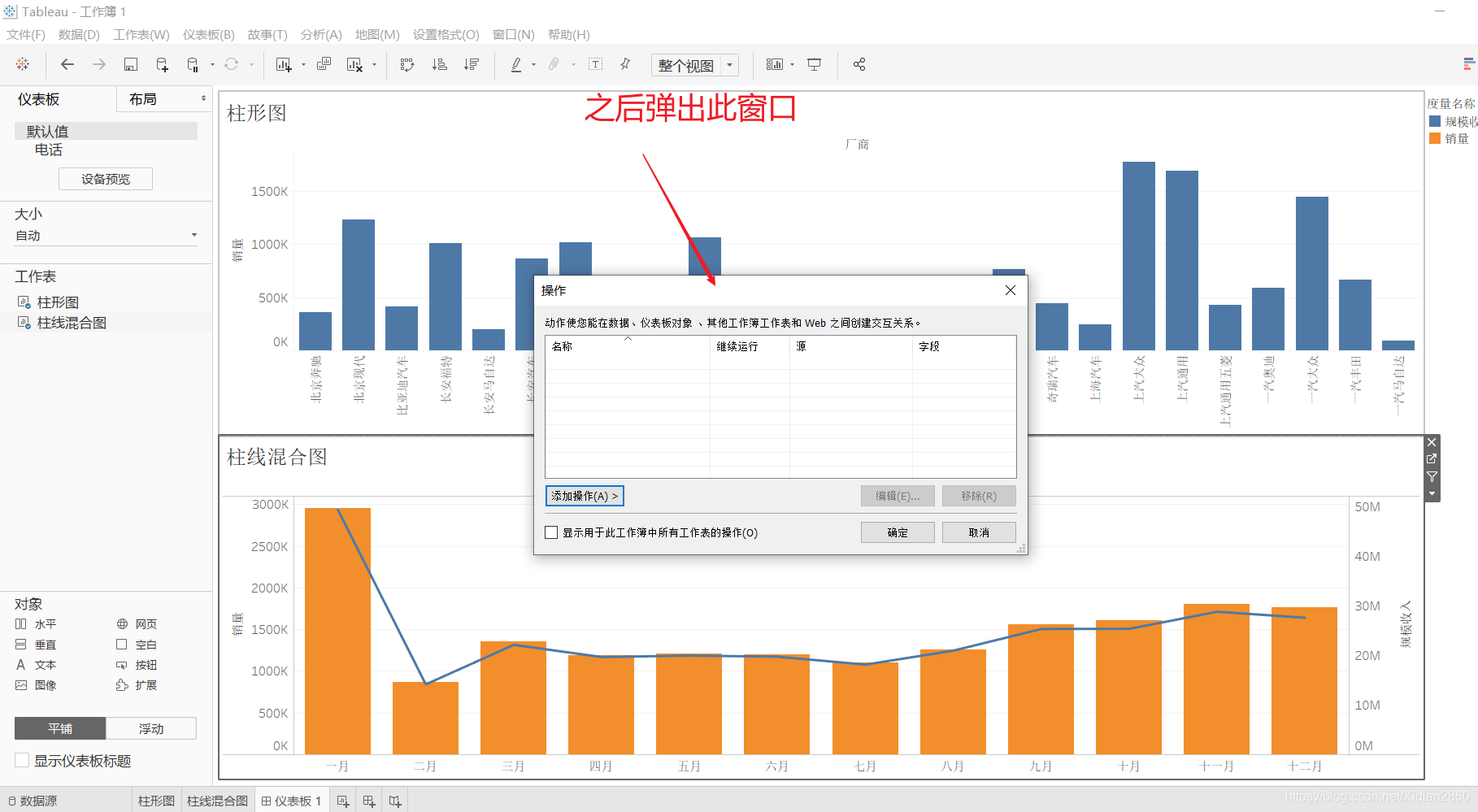Screen dimensions: 1478x812
Task: Switch to the 布局 tab
Action: pos(143,99)
